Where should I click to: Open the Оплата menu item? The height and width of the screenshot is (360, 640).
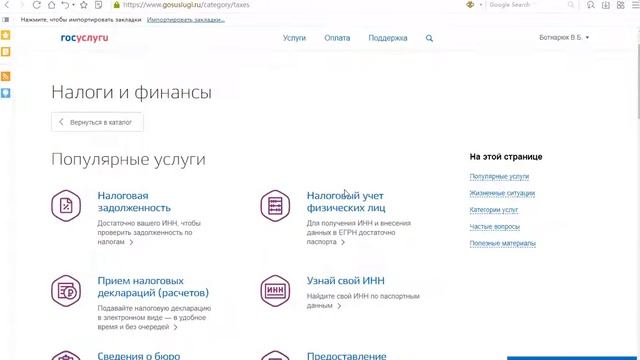point(337,38)
